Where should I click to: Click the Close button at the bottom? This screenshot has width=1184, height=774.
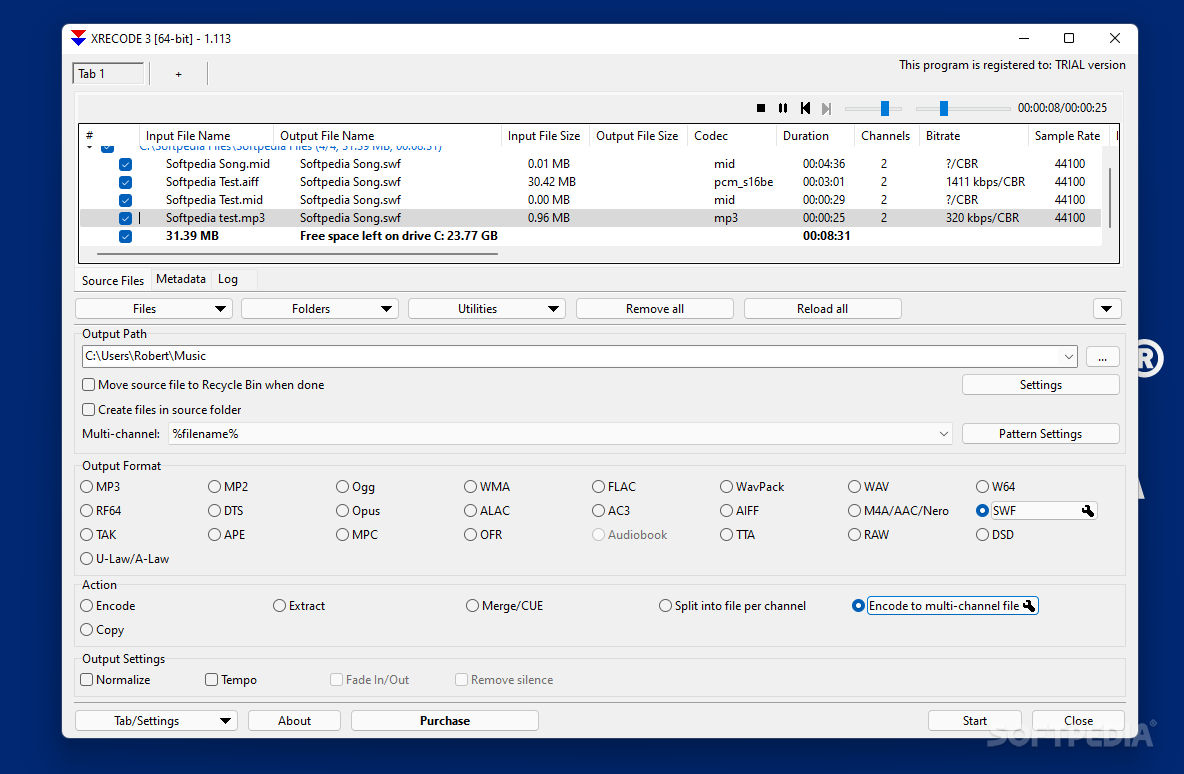(1078, 720)
